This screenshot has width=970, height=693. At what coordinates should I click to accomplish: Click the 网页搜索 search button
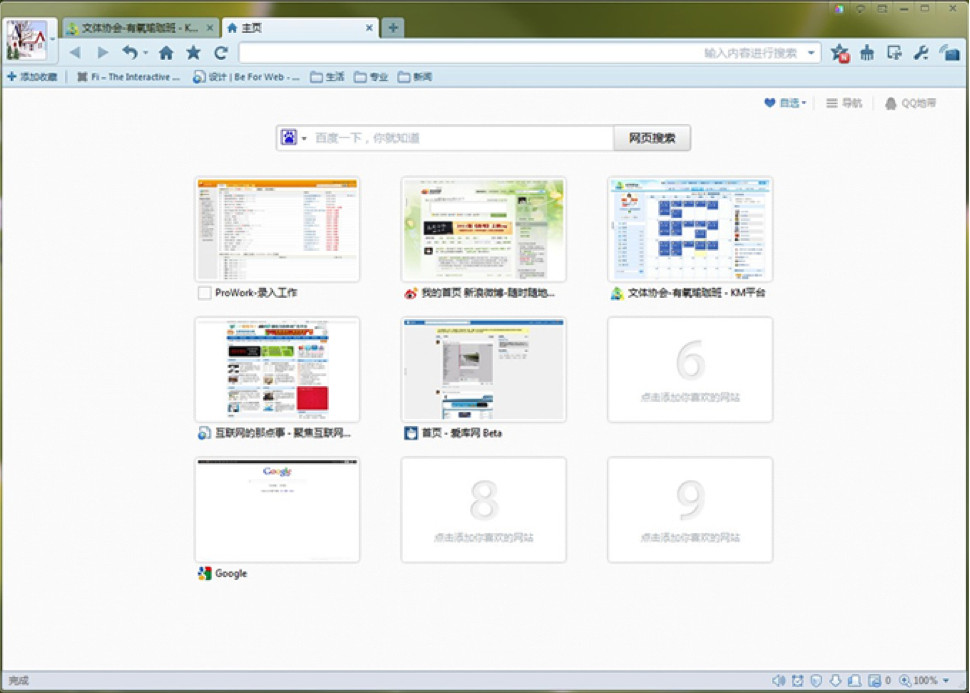tap(651, 138)
